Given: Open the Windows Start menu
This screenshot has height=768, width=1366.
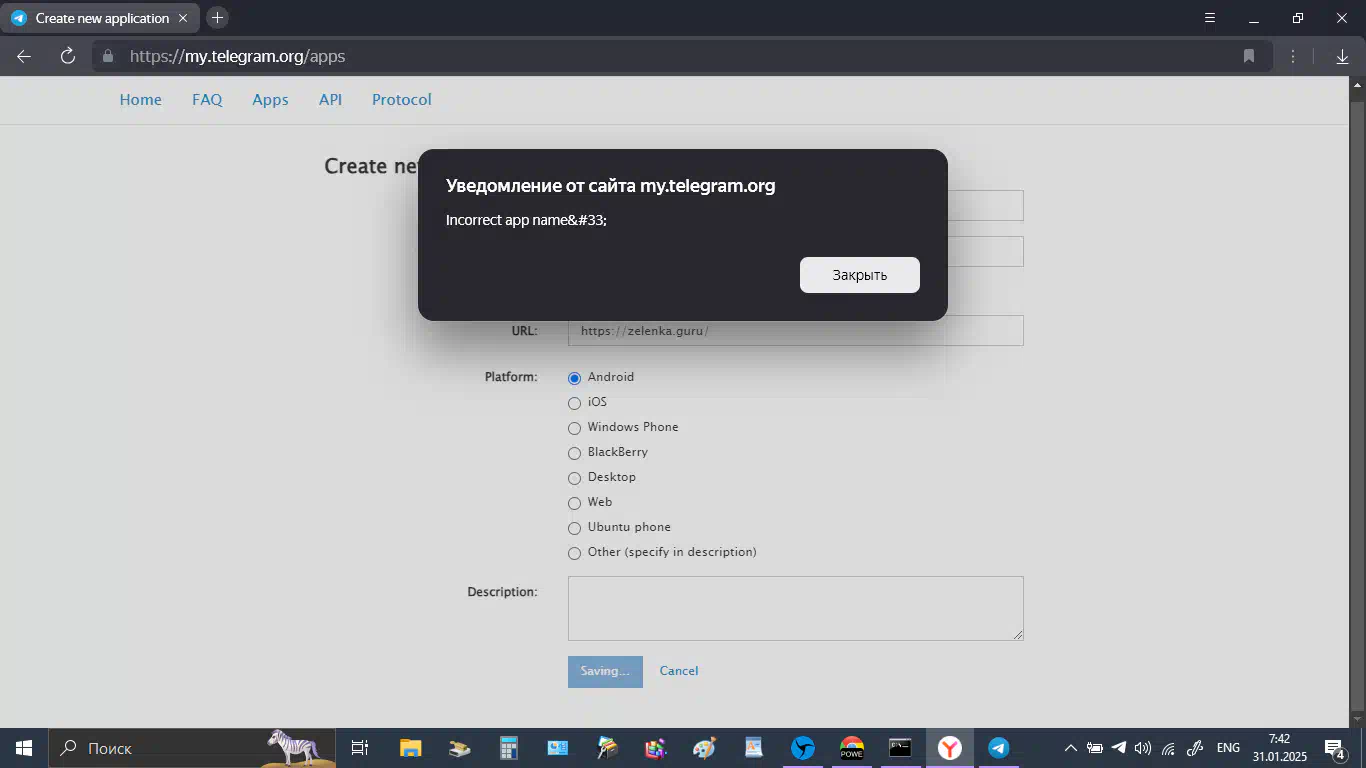Looking at the screenshot, I should [x=24, y=748].
